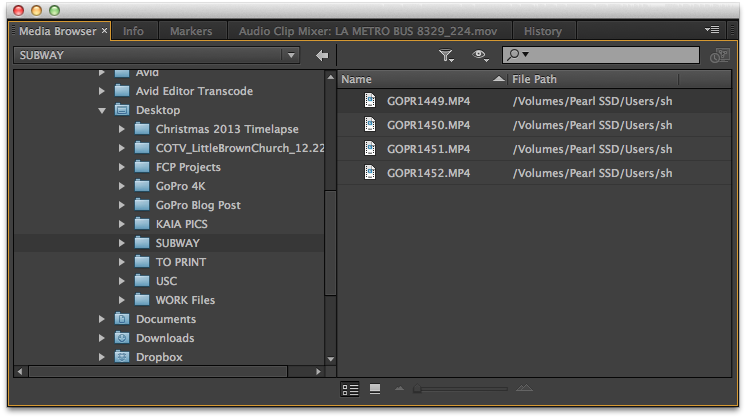Select the Desktop folder icon
The width and height of the screenshot is (746, 418).
pos(122,110)
